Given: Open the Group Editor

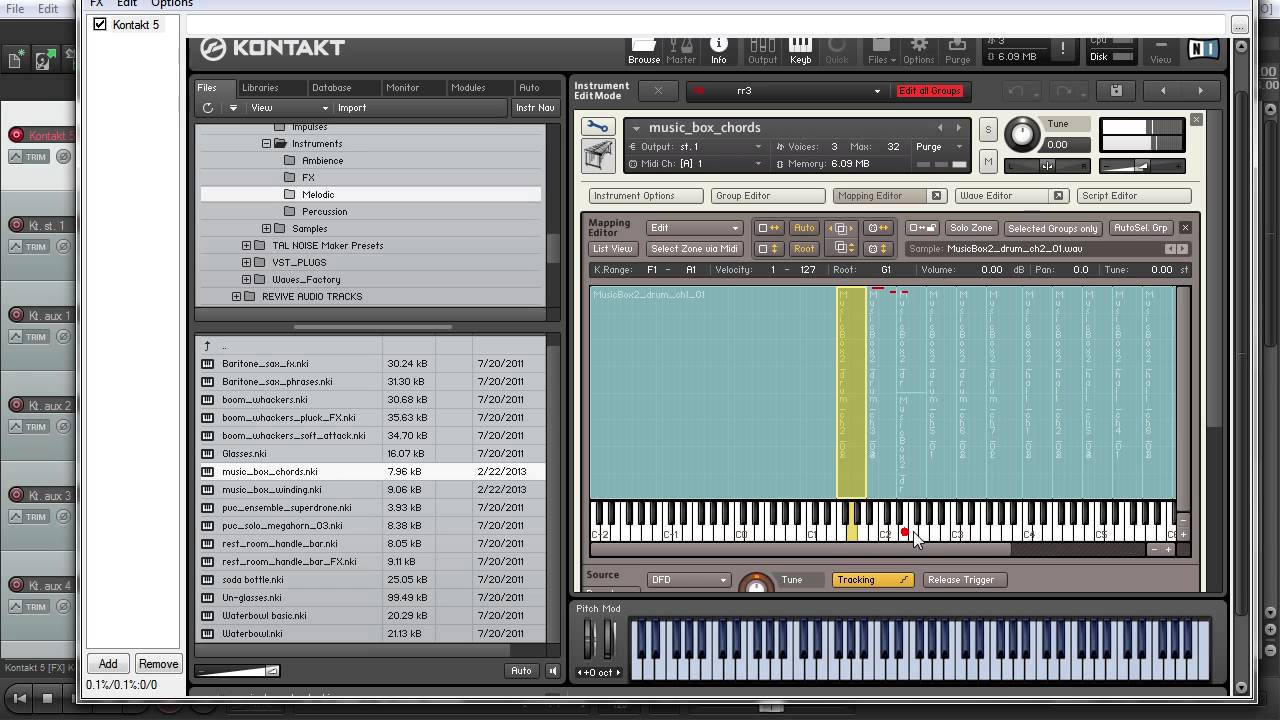Looking at the screenshot, I should point(768,196).
